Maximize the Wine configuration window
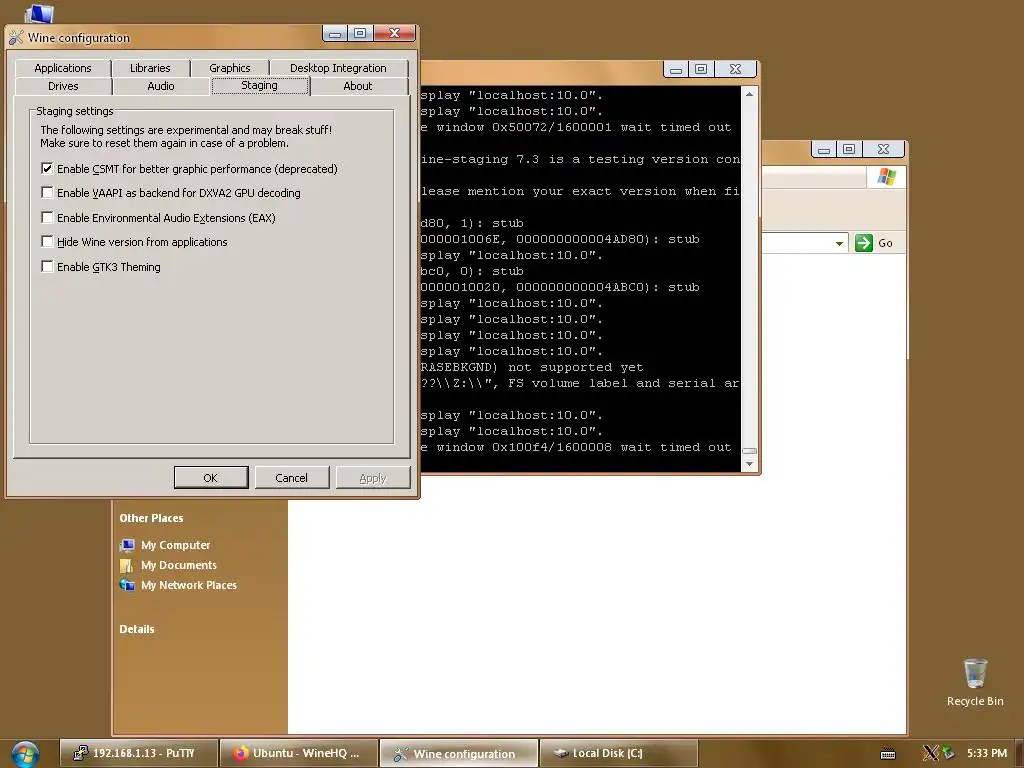 (x=360, y=33)
